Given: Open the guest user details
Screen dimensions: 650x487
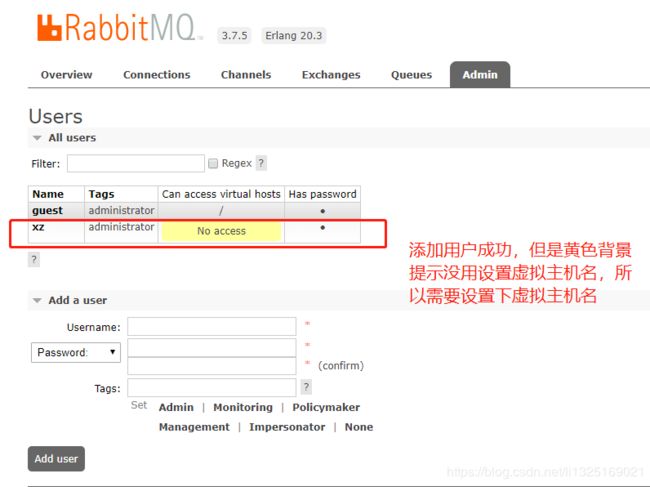Looking at the screenshot, I should (48, 211).
